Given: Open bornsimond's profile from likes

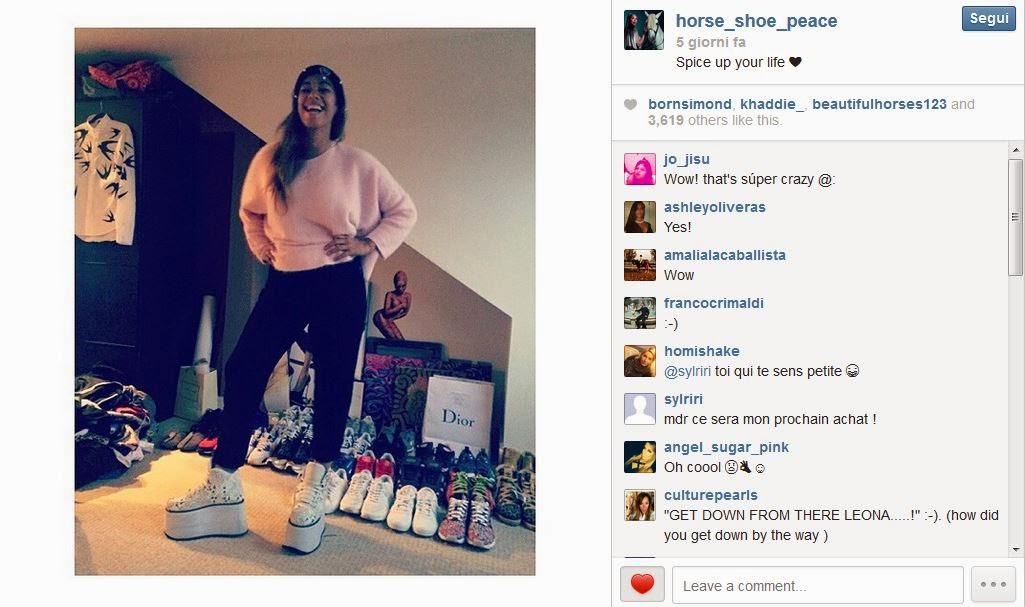Looking at the screenshot, I should tap(690, 104).
